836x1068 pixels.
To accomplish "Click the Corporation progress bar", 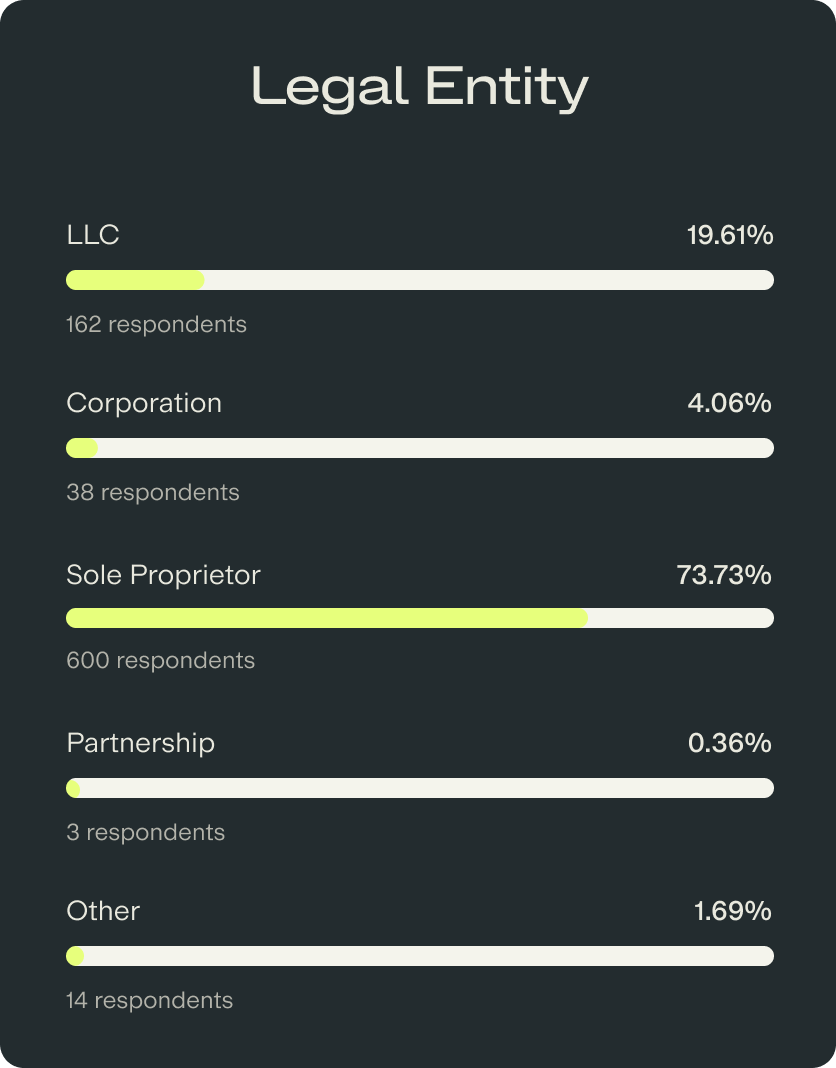I will click(x=419, y=448).
